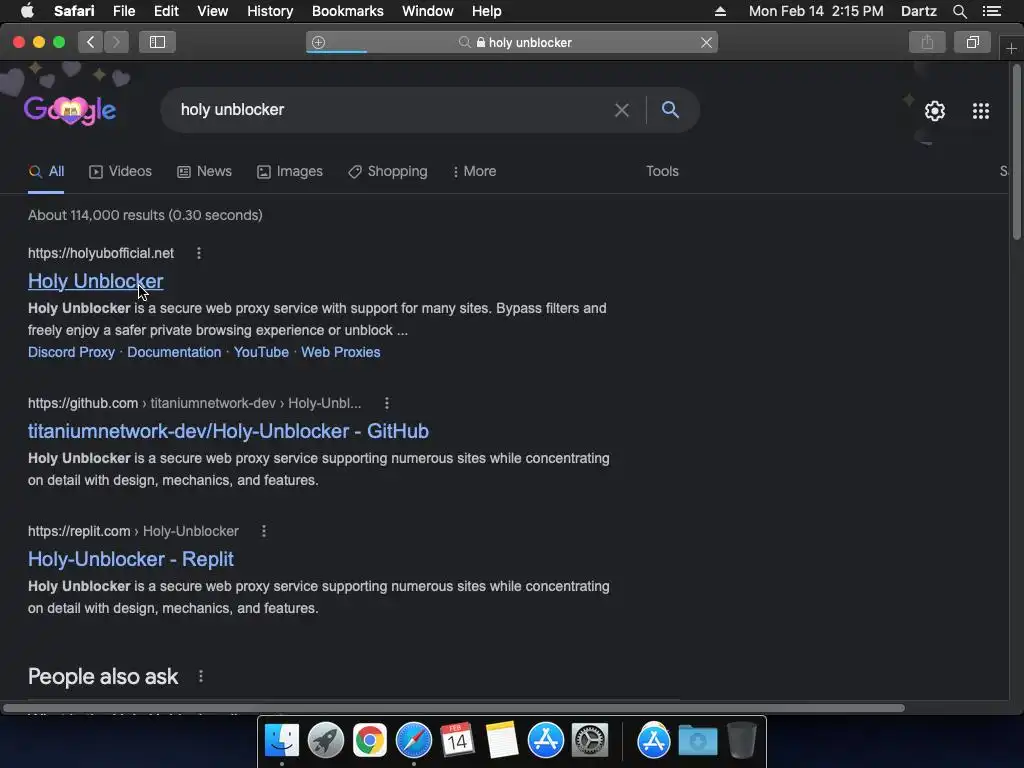
Task: Submit search with magnifier icon
Action: click(x=670, y=110)
